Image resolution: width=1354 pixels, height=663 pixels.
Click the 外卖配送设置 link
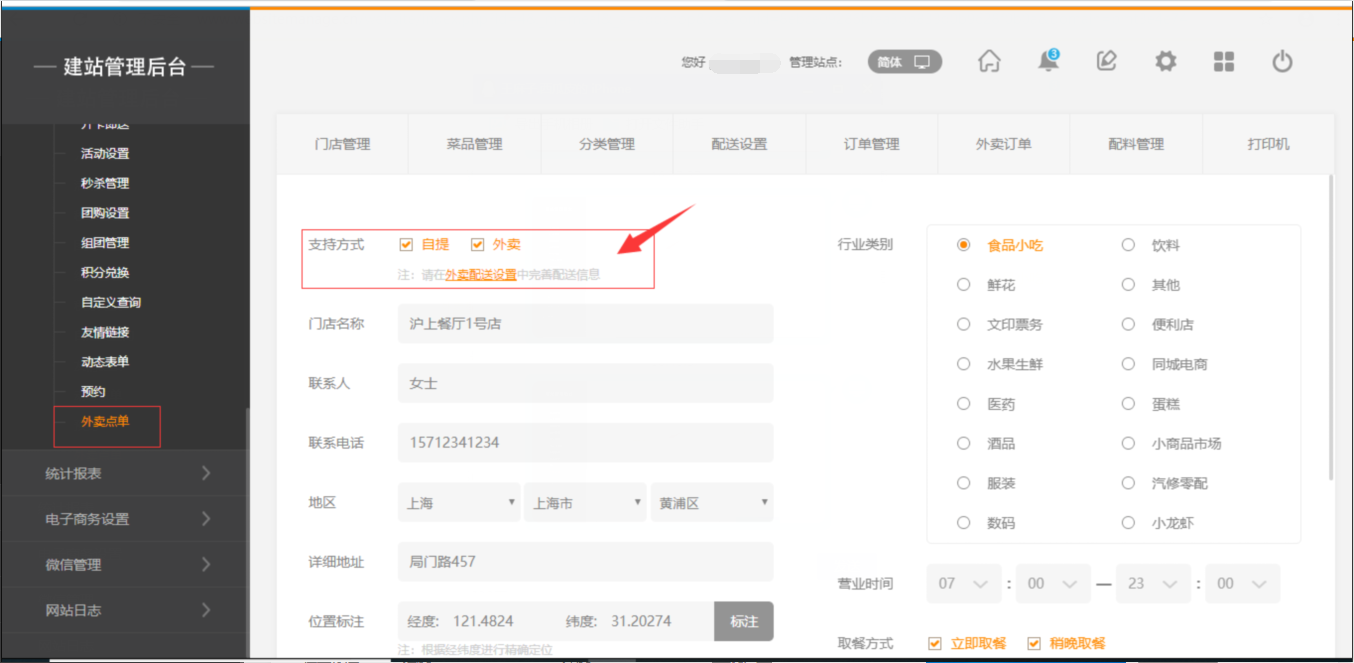coord(480,274)
